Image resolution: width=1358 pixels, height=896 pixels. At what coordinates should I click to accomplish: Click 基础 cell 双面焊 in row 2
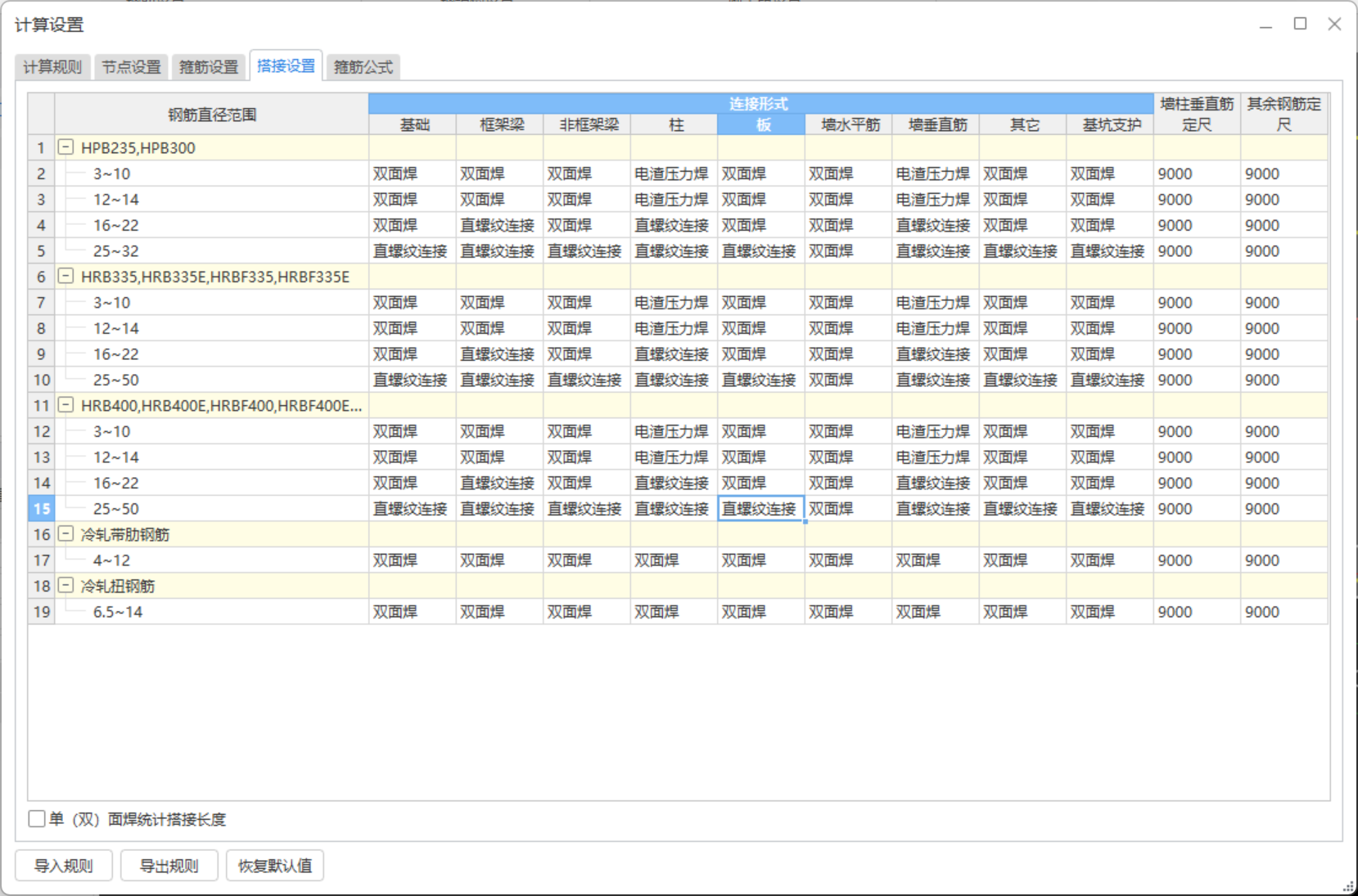point(413,173)
